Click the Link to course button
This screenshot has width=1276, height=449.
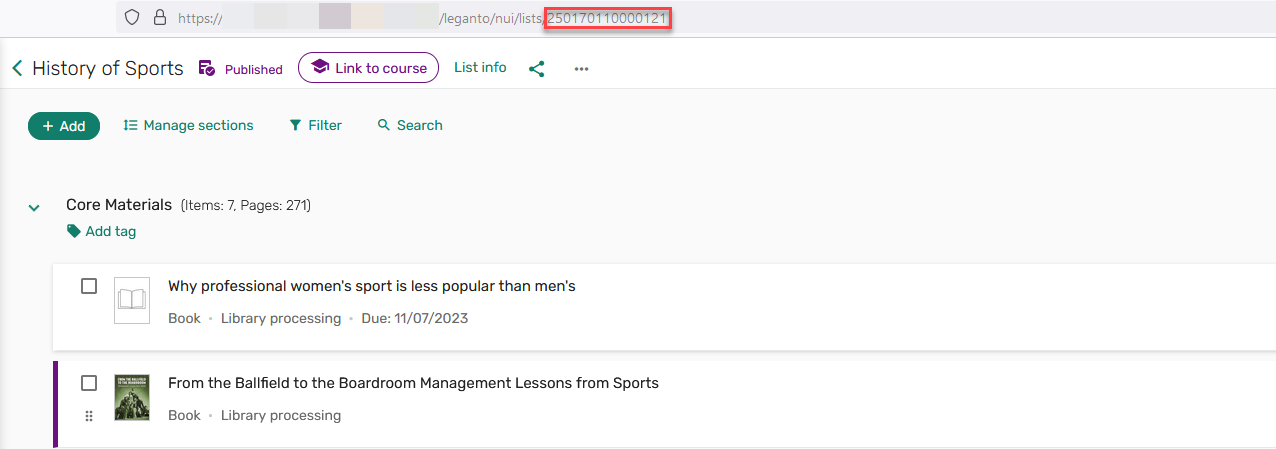click(x=368, y=68)
